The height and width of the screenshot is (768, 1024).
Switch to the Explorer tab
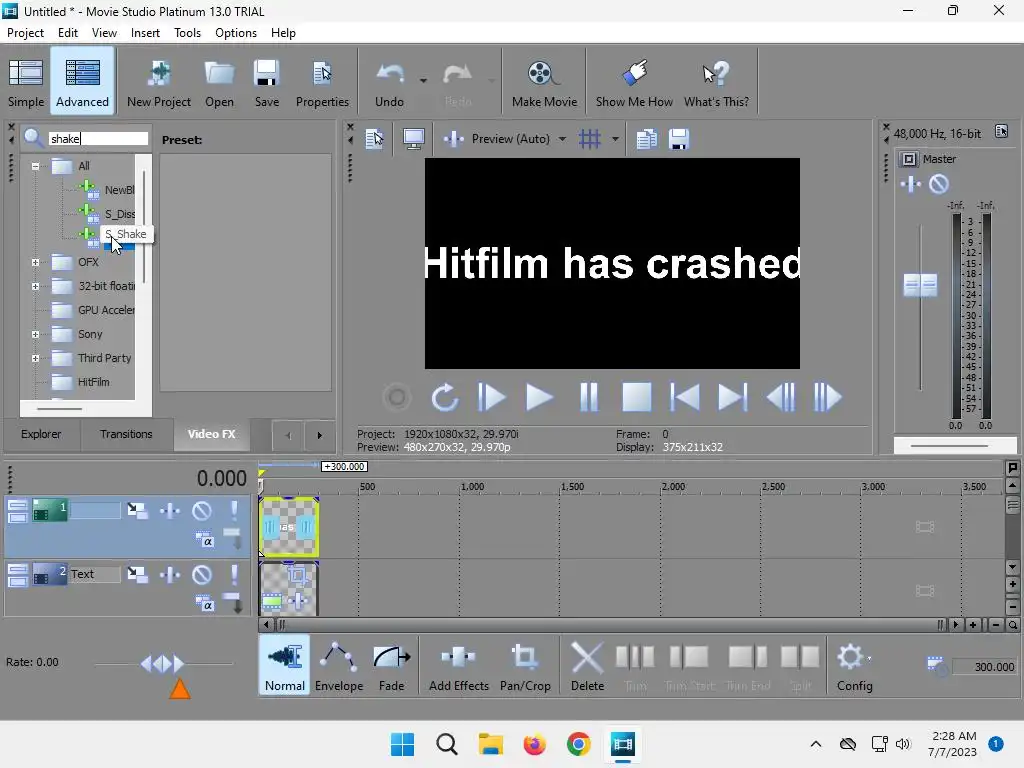[40, 434]
